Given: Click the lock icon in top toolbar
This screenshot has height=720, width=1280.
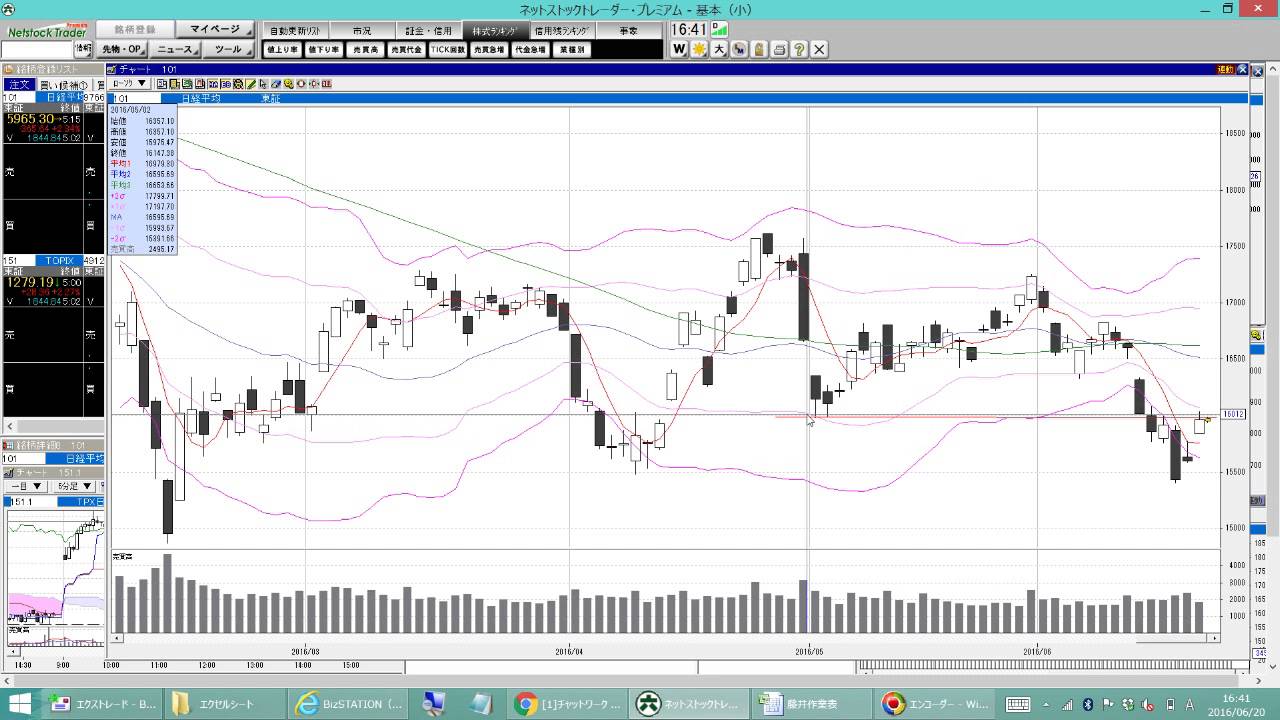Looking at the screenshot, I should coord(759,49).
